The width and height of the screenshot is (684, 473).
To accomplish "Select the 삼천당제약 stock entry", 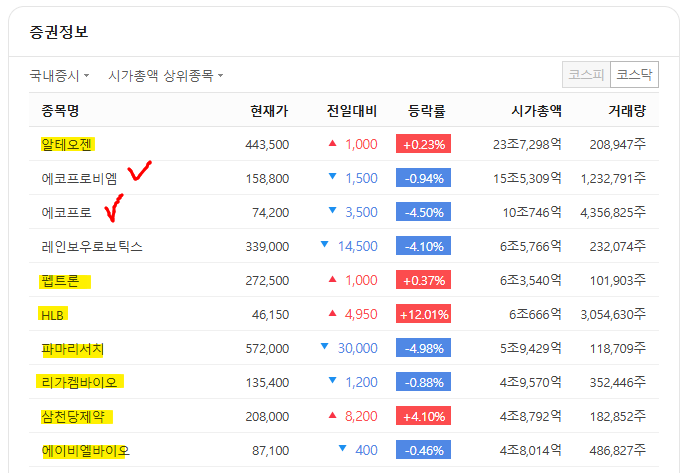I will pyautogui.click(x=73, y=416).
